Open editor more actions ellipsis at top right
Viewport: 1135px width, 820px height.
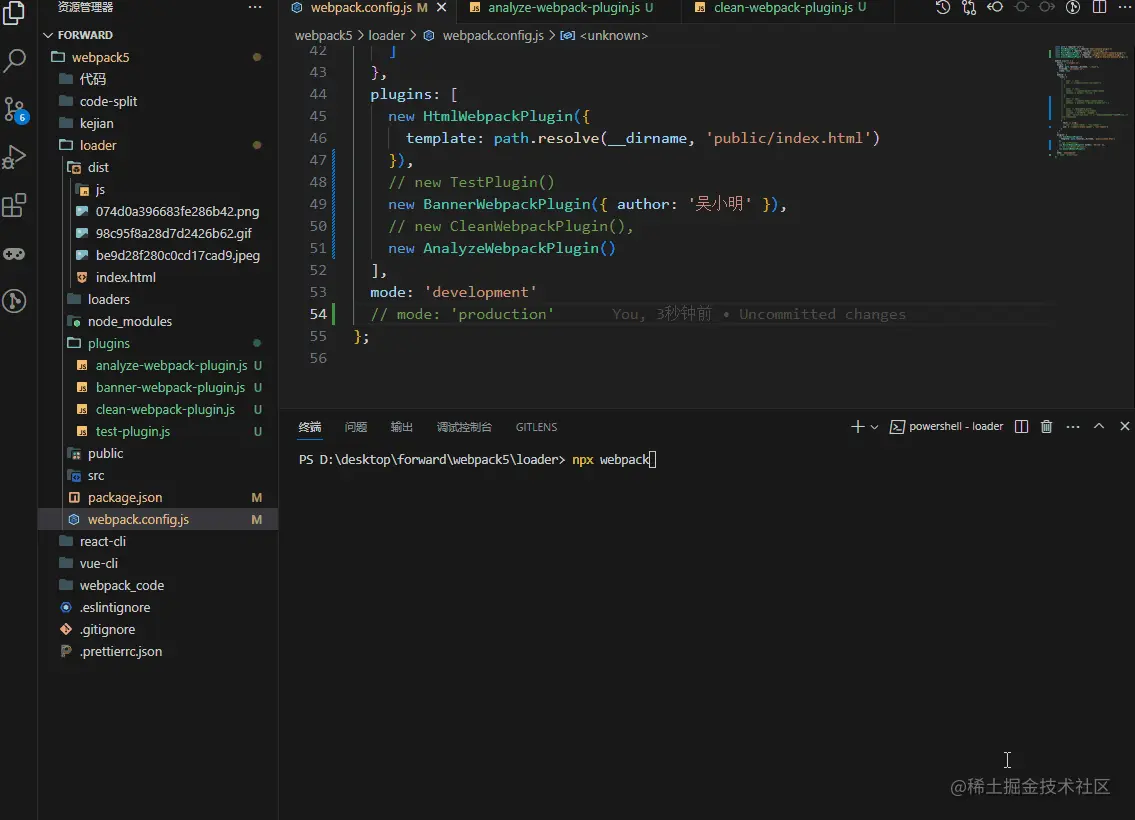1124,7
